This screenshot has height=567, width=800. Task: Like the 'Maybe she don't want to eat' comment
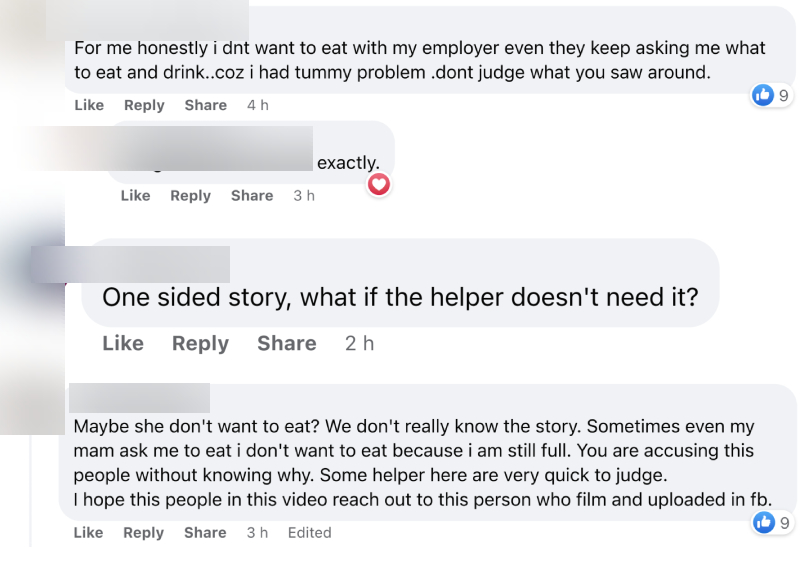click(88, 532)
